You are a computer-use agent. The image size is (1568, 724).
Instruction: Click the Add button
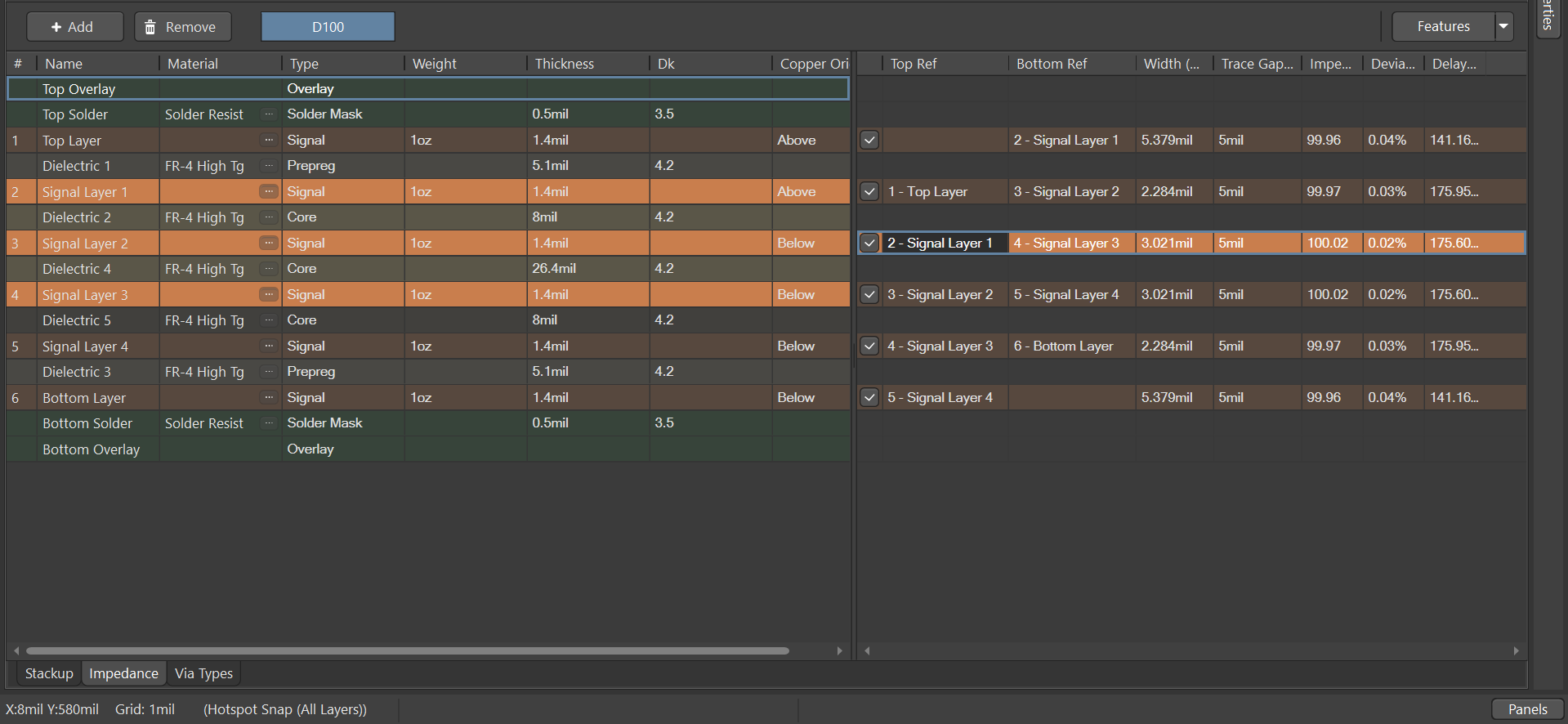pos(74,26)
